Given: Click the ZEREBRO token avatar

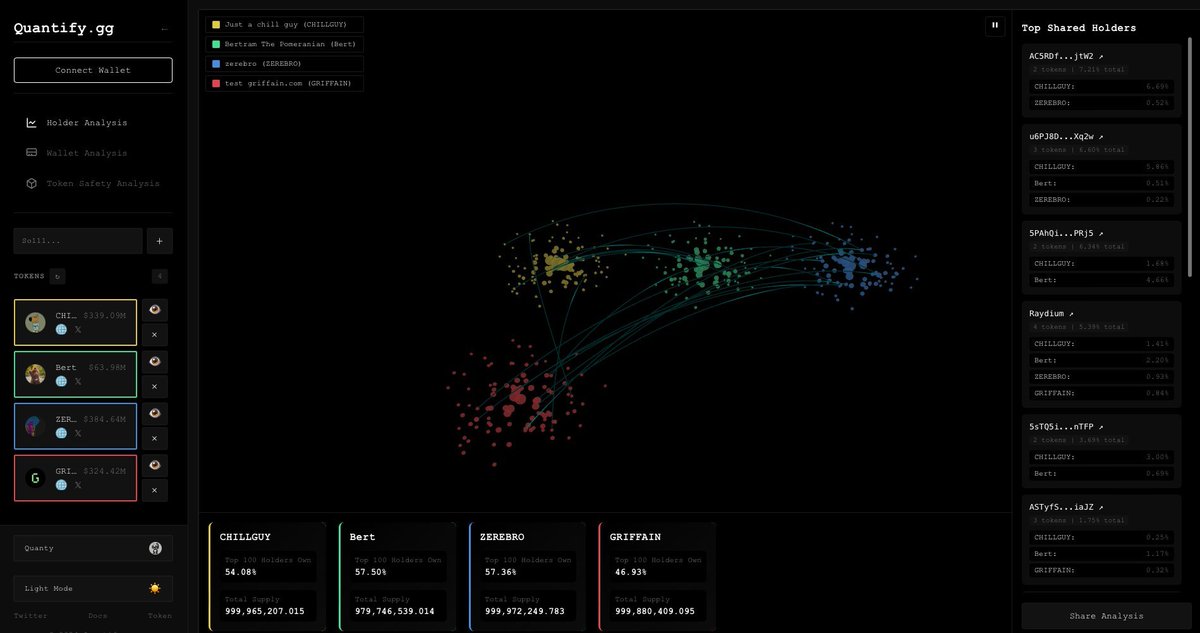Looking at the screenshot, I should (x=35, y=426).
